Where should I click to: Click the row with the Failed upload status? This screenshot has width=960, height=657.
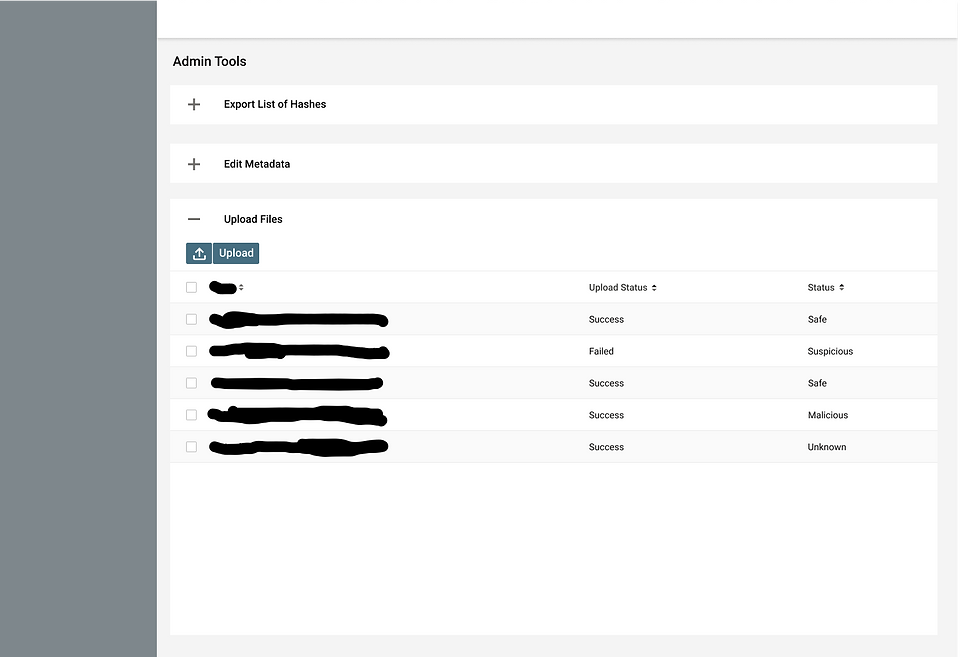point(601,351)
